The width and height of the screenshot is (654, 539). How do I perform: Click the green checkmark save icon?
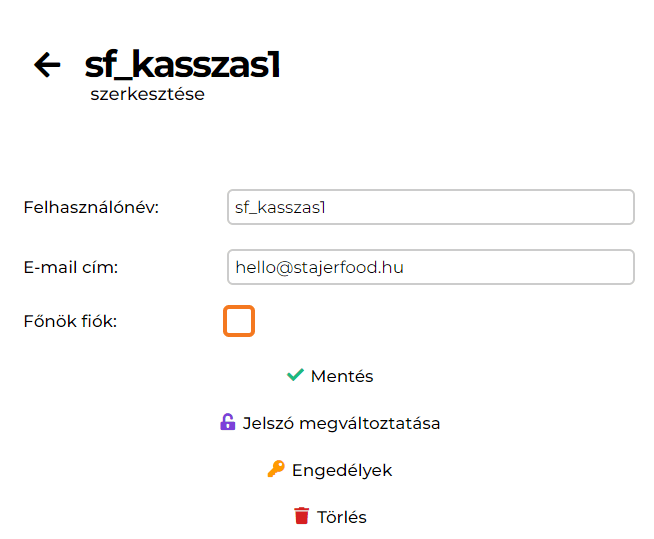[295, 375]
